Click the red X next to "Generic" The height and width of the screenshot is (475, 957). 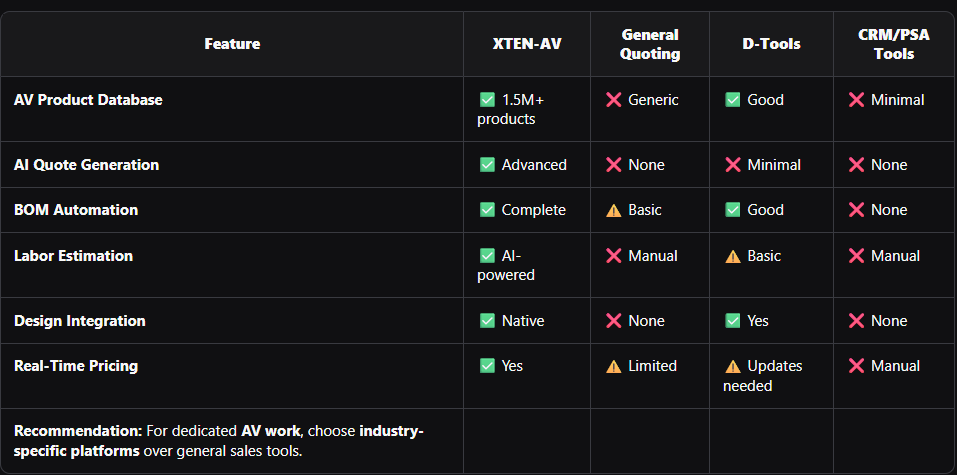pos(614,100)
